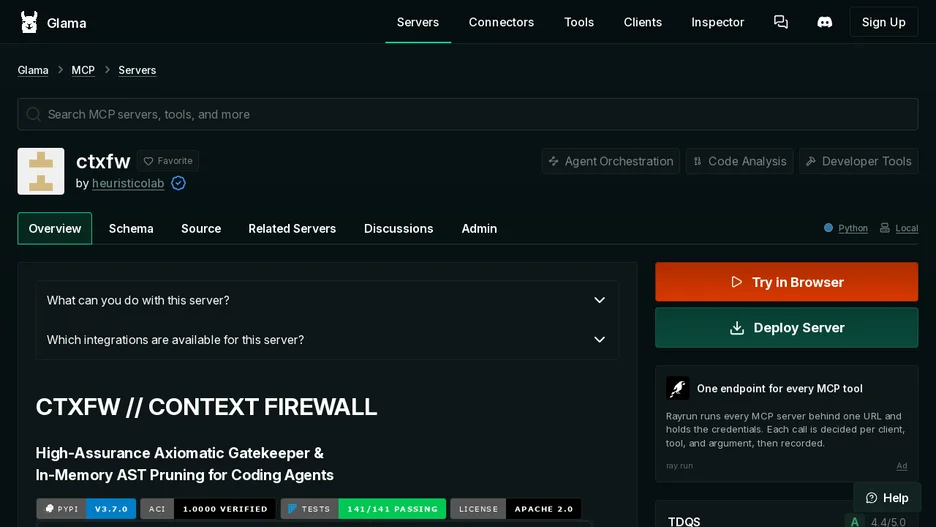936x527 pixels.
Task: Toggle Favorite for ctxfw server
Action: point(168,161)
